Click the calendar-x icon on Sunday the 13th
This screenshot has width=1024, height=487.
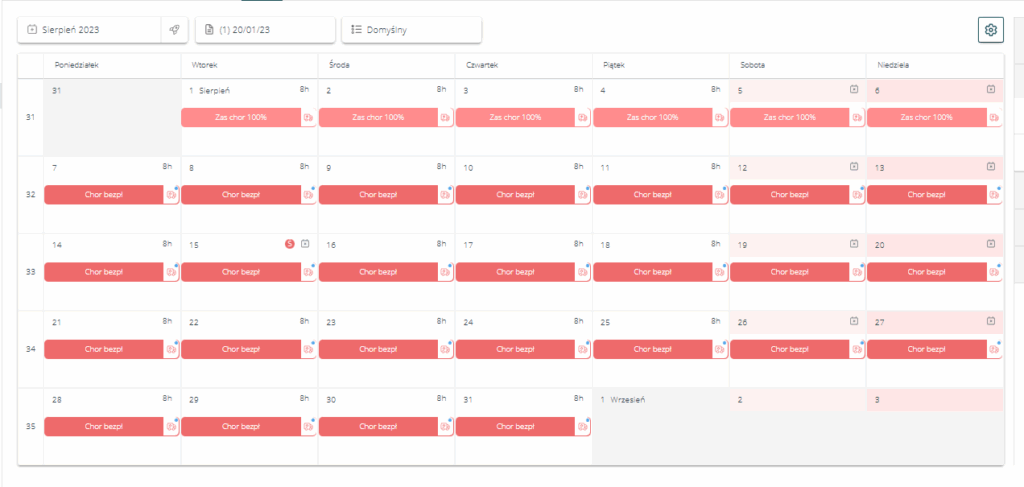[x=990, y=166]
